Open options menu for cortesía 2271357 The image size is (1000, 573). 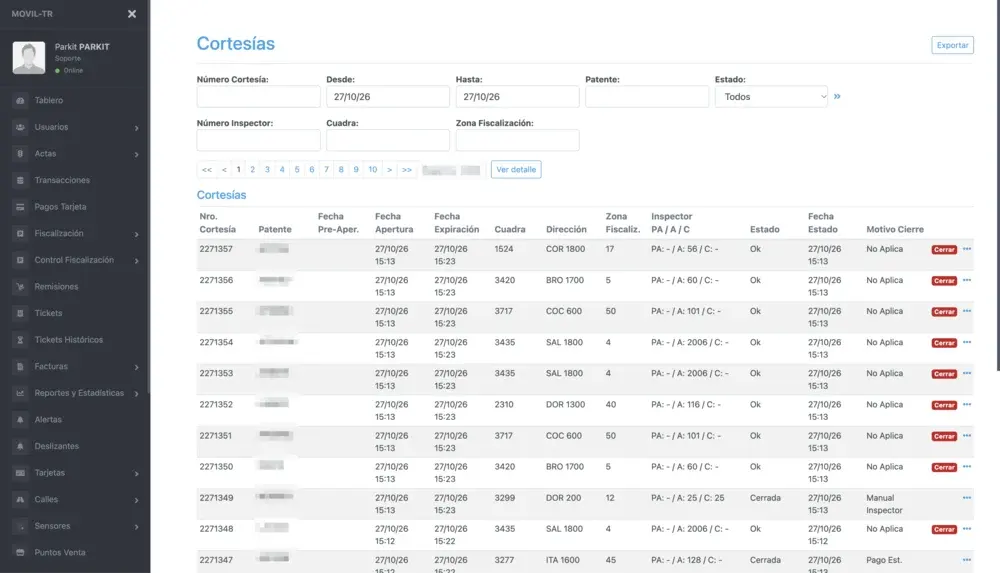click(x=967, y=249)
